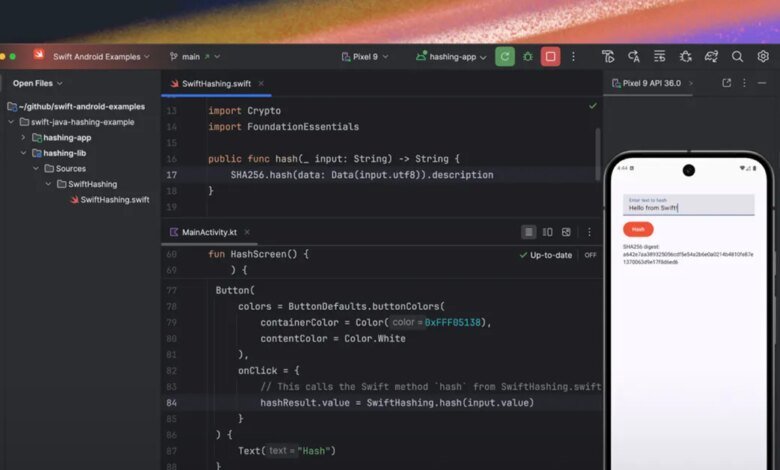Select the MainActivity.kt tab
This screenshot has width=780, height=470.
(209, 232)
